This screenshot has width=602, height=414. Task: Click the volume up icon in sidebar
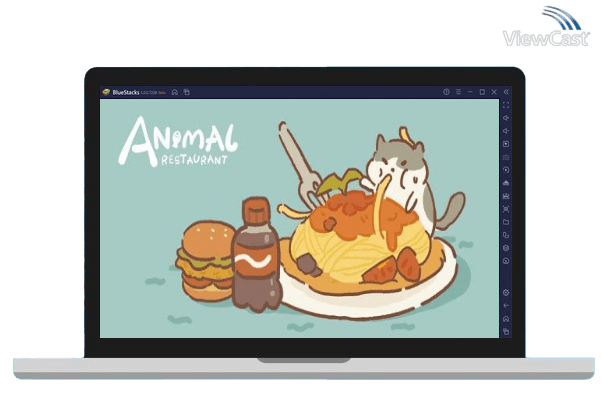pos(506,118)
